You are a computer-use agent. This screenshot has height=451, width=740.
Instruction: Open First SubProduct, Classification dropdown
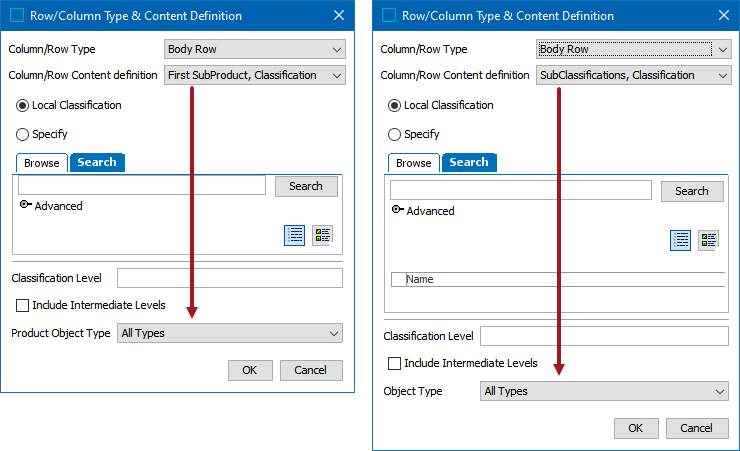tap(255, 75)
